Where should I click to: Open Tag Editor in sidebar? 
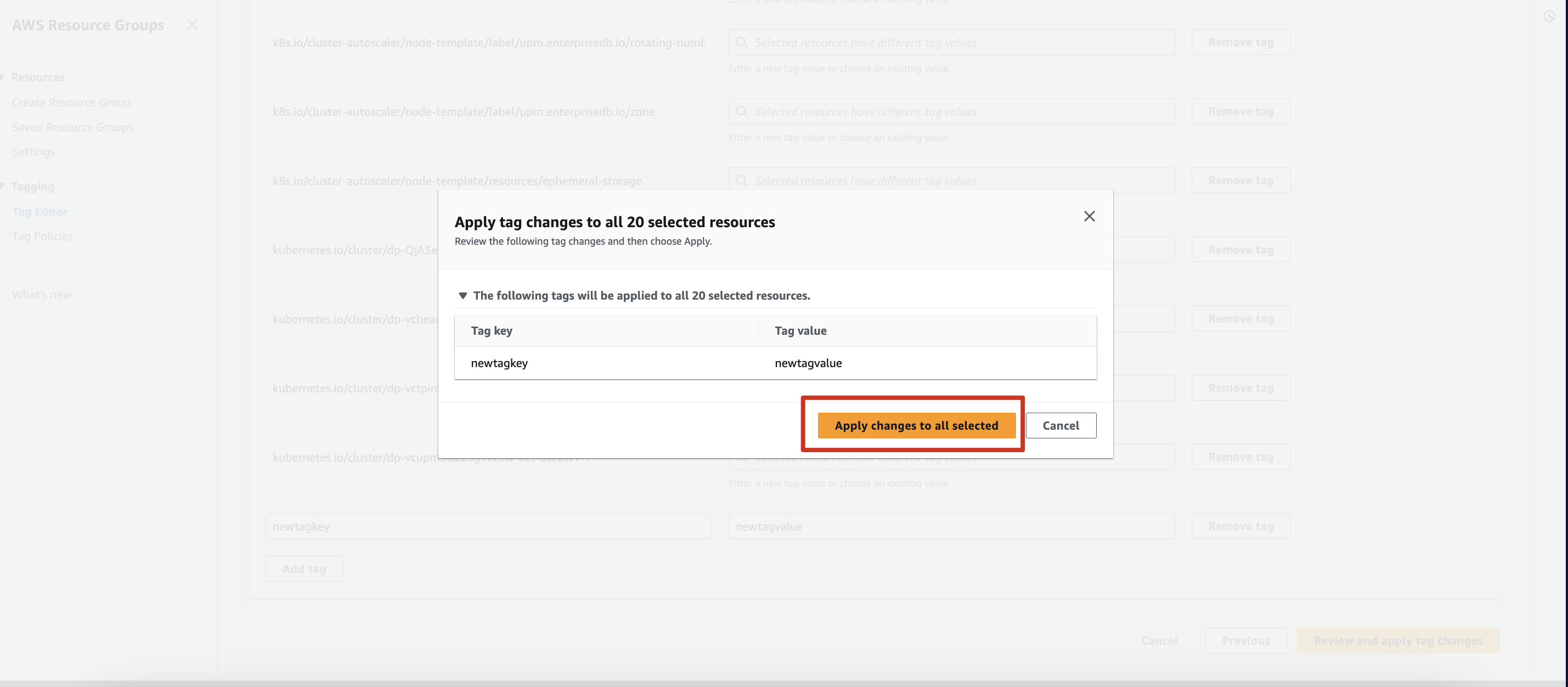click(x=40, y=211)
